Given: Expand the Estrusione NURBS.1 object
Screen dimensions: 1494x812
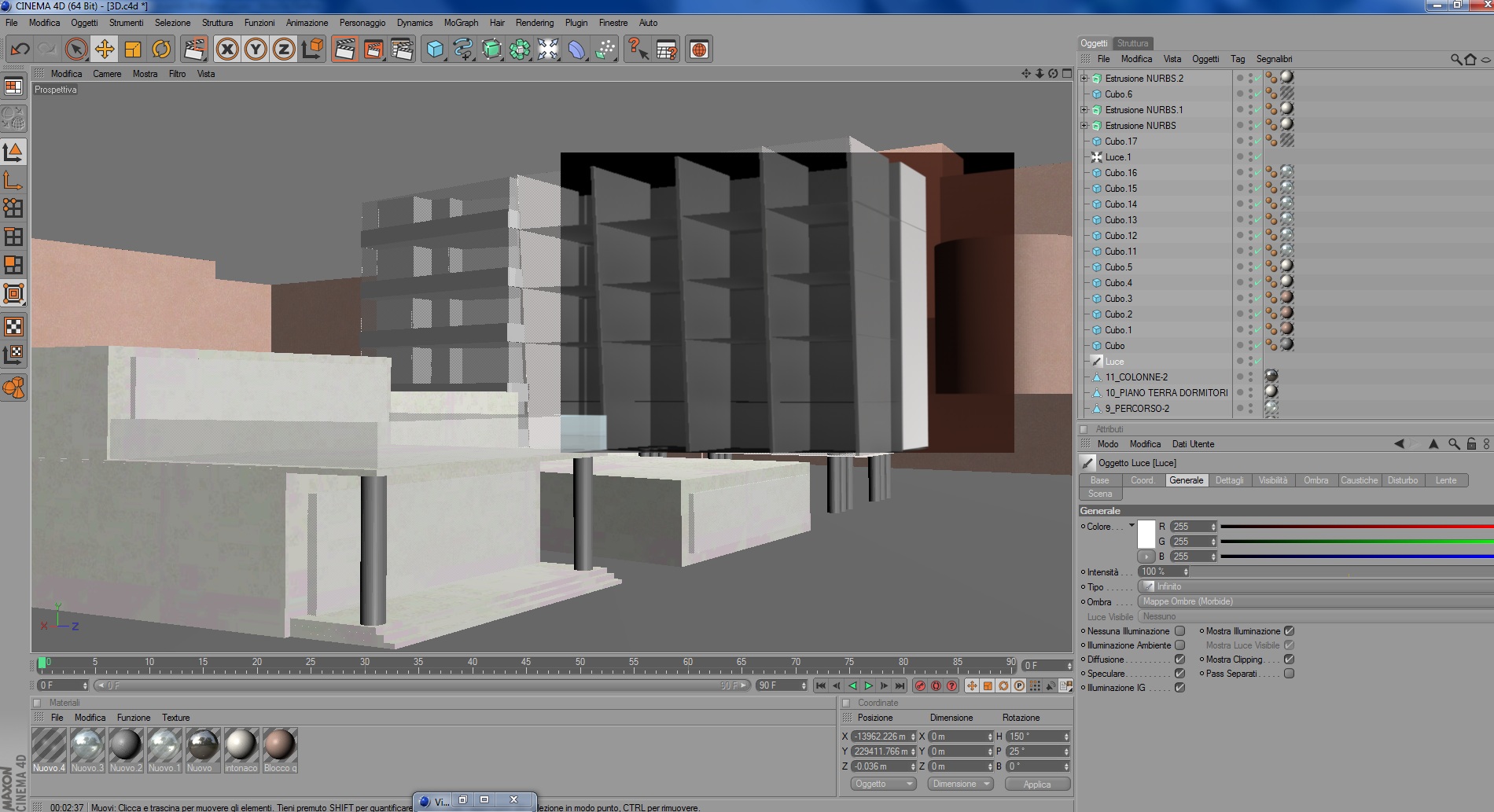Looking at the screenshot, I should (1084, 110).
